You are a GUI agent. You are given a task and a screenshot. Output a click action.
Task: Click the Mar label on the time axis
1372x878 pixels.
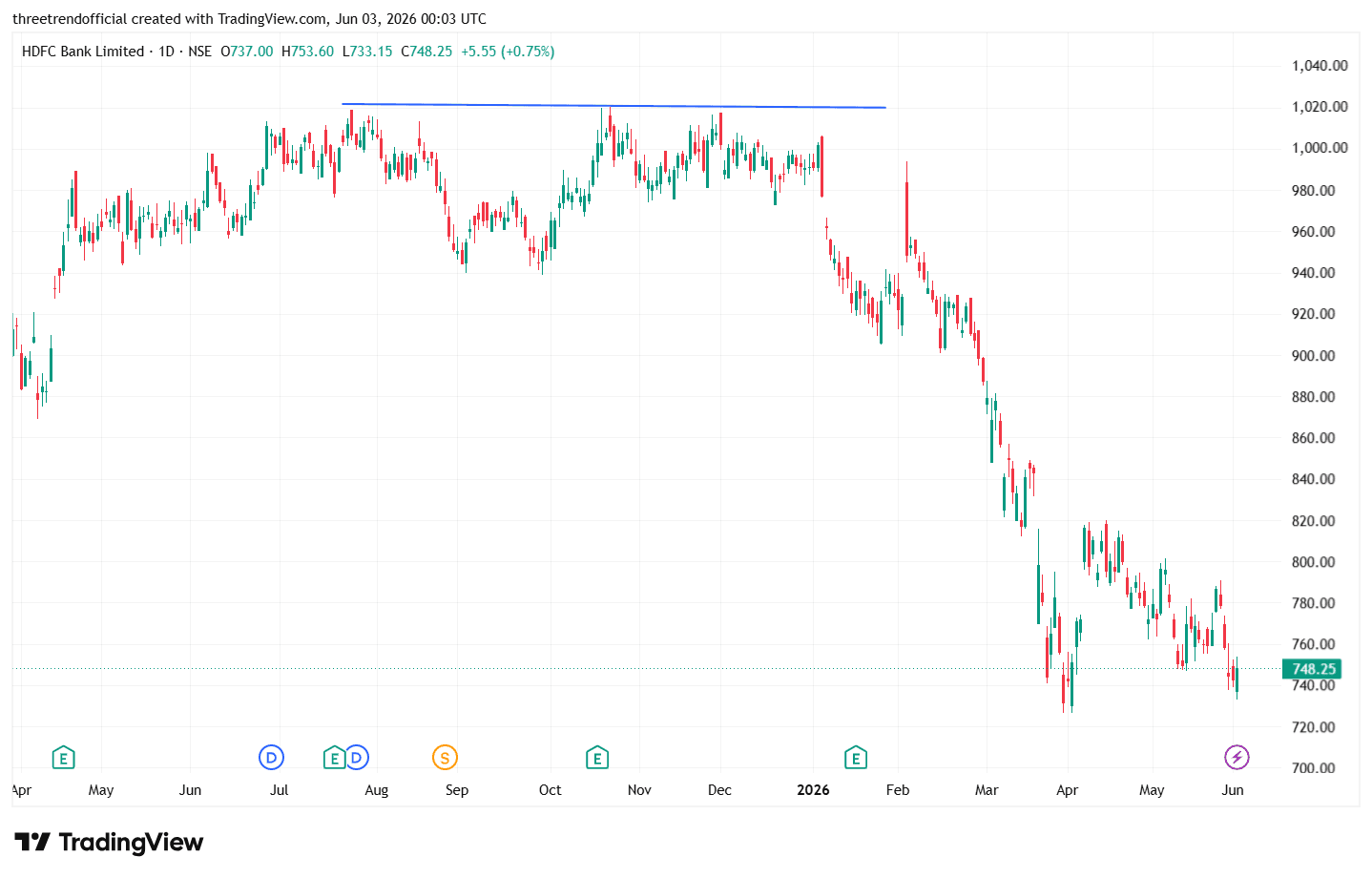pyautogui.click(x=987, y=790)
